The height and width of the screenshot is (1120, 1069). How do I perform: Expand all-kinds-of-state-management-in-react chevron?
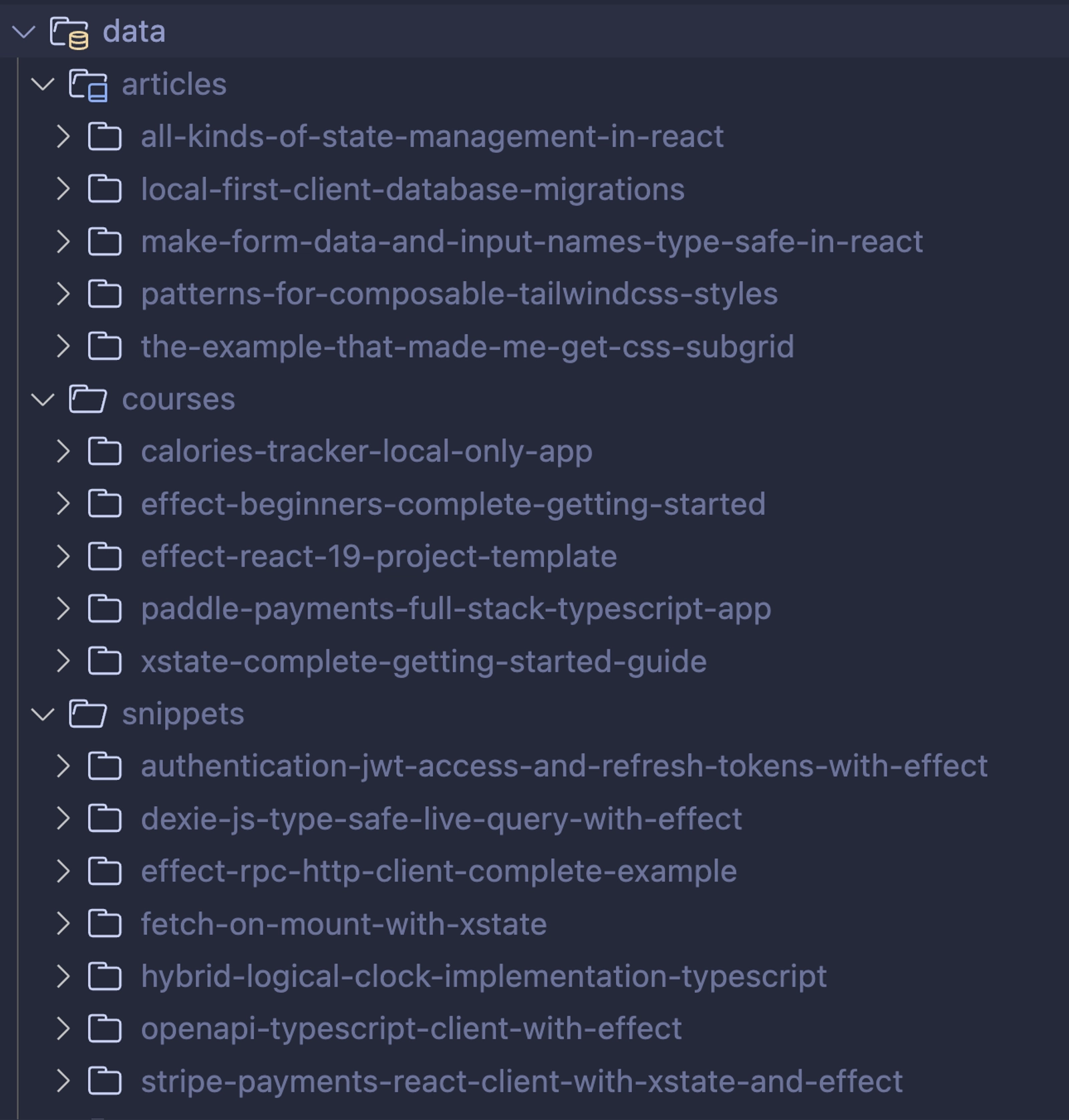[63, 137]
